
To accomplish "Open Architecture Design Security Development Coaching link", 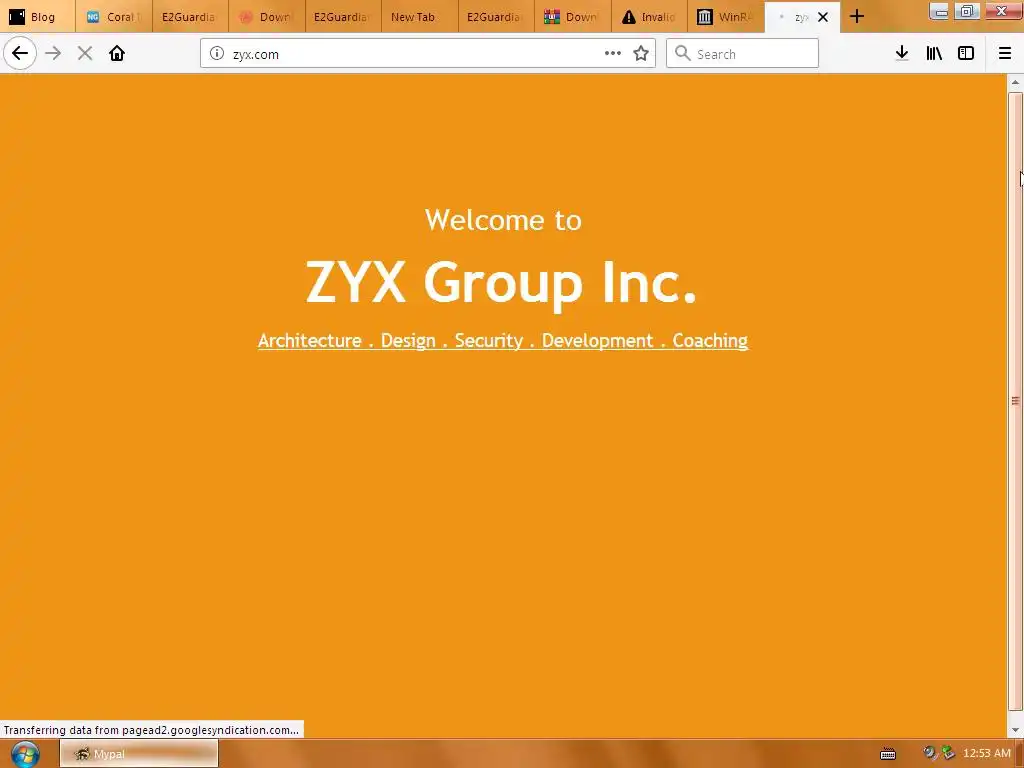I will tap(503, 341).
